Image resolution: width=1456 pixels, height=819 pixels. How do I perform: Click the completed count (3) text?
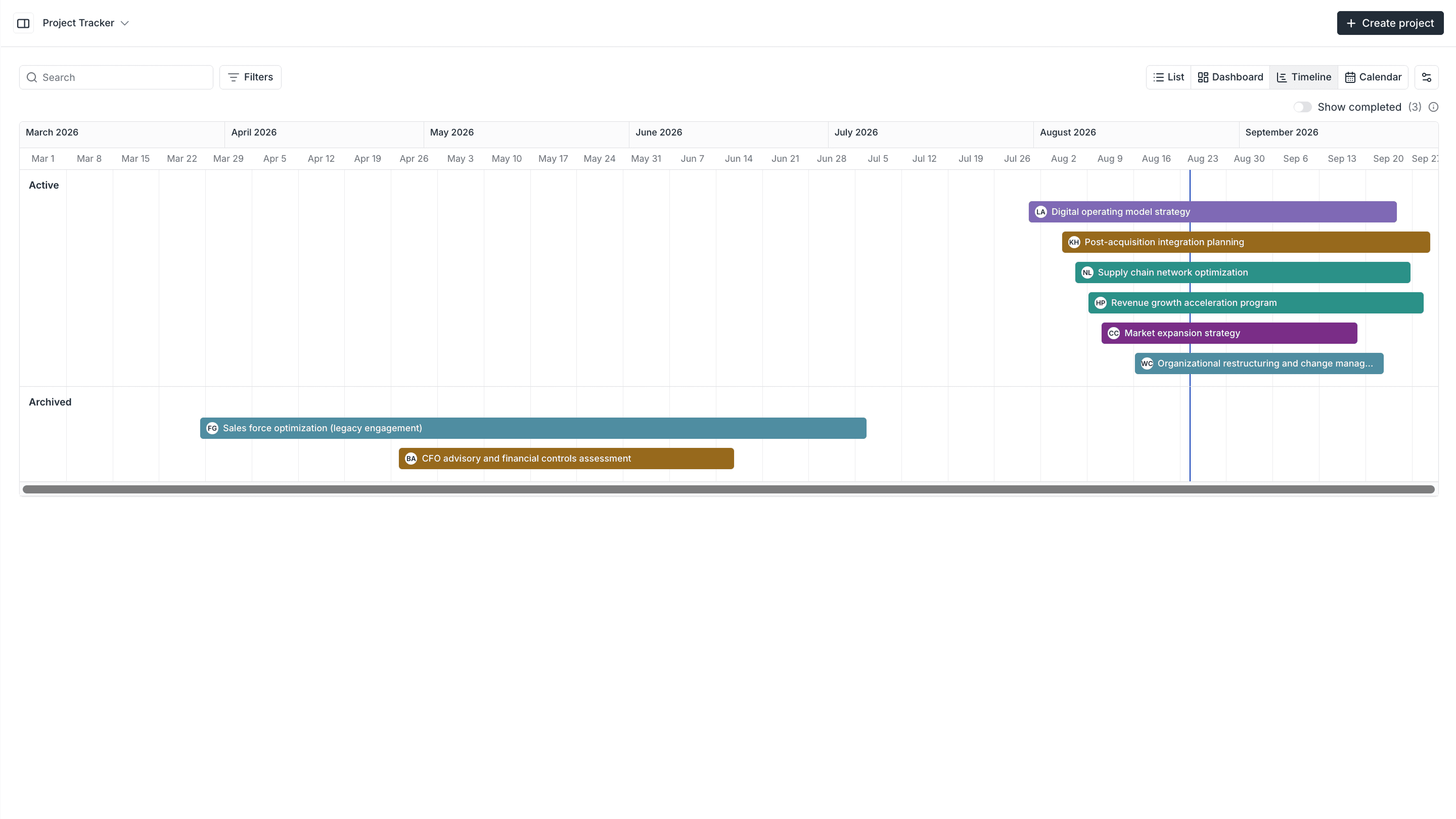[x=1414, y=107]
